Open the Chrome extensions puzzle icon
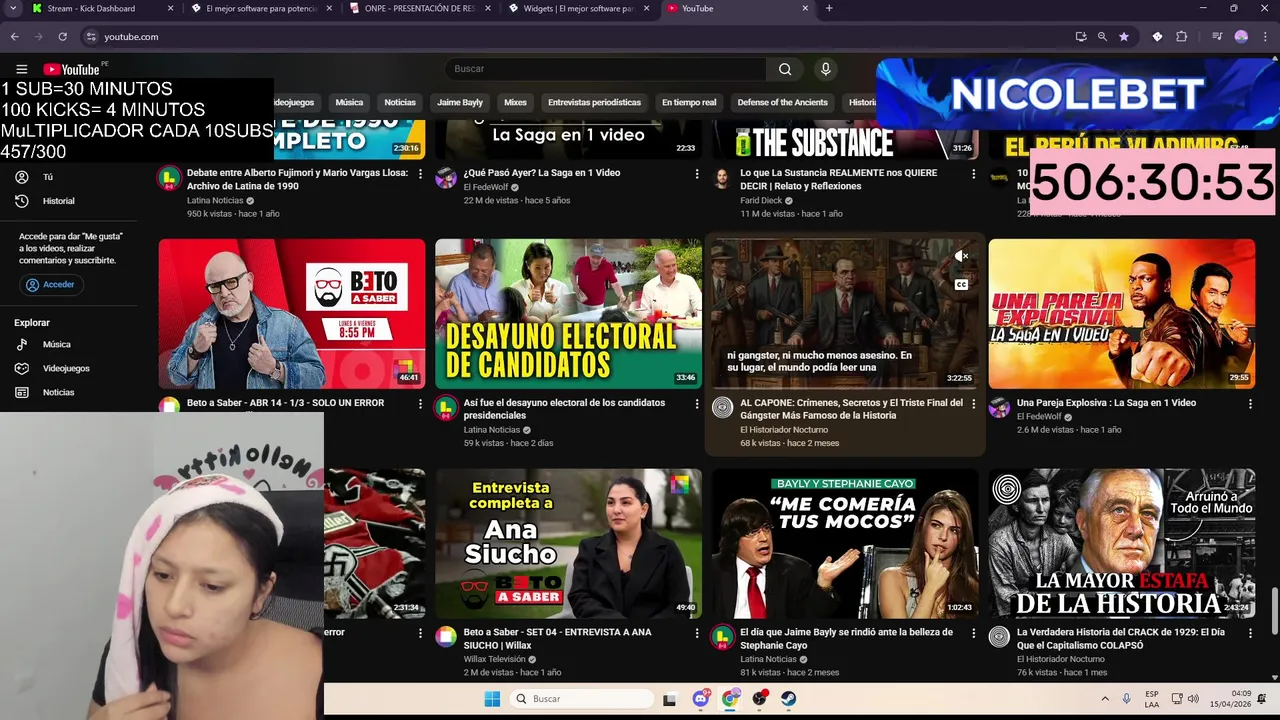 pos(1182,36)
